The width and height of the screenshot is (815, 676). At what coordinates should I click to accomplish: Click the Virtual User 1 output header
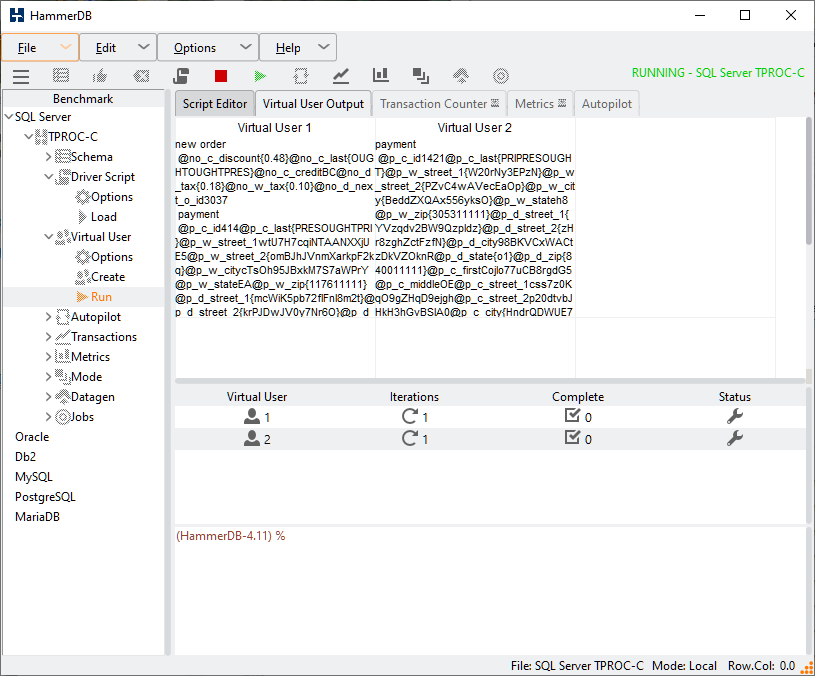point(274,128)
